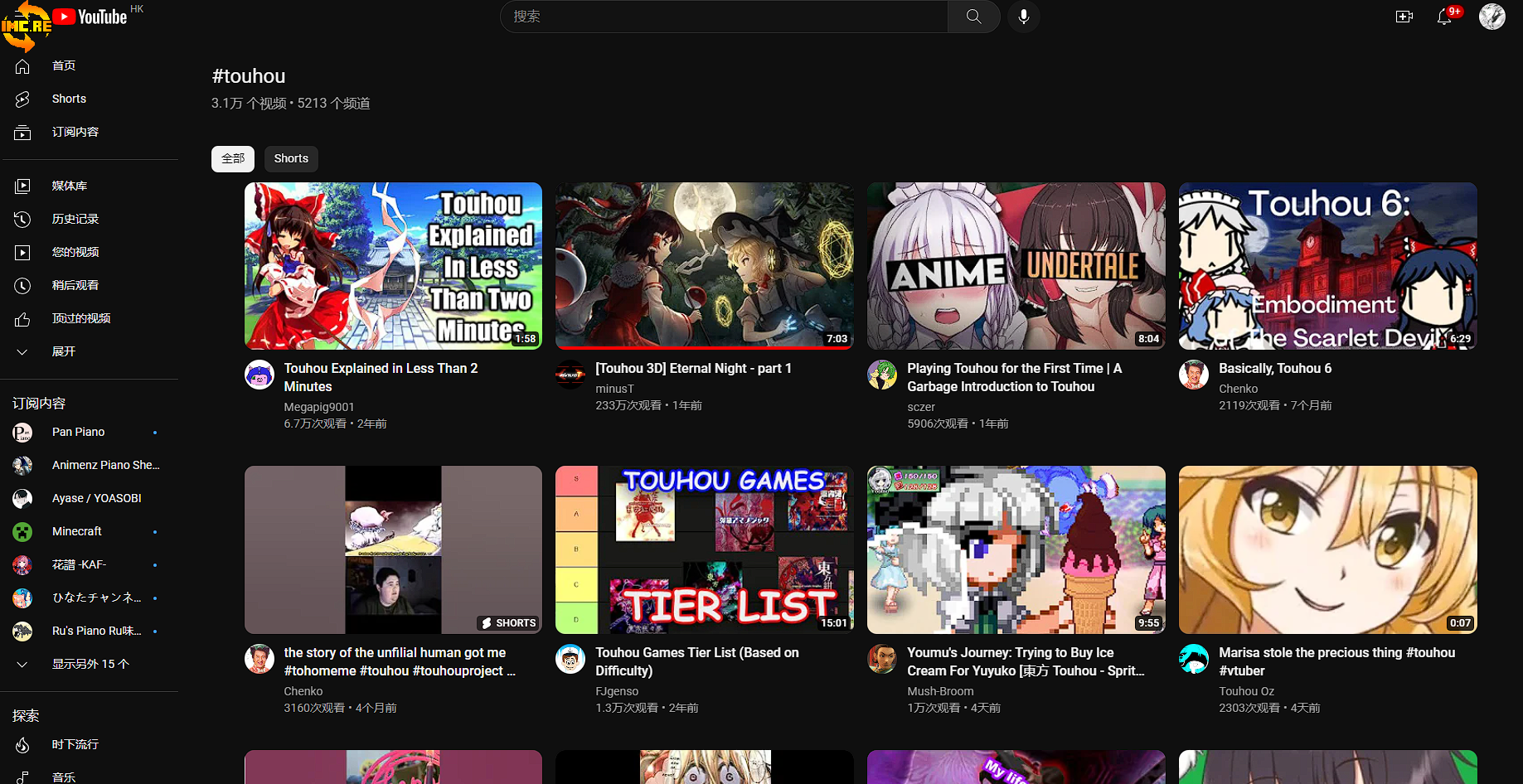Image resolution: width=1523 pixels, height=784 pixels.
Task: Select the Shorts filter chip
Action: pos(291,158)
